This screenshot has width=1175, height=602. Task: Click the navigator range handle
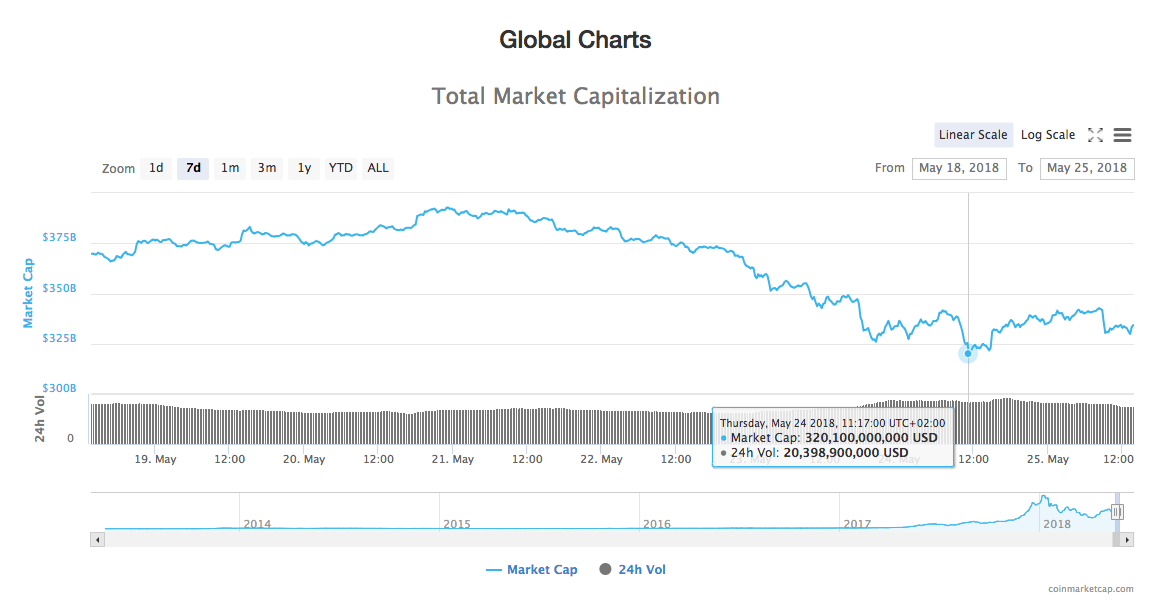(1117, 512)
